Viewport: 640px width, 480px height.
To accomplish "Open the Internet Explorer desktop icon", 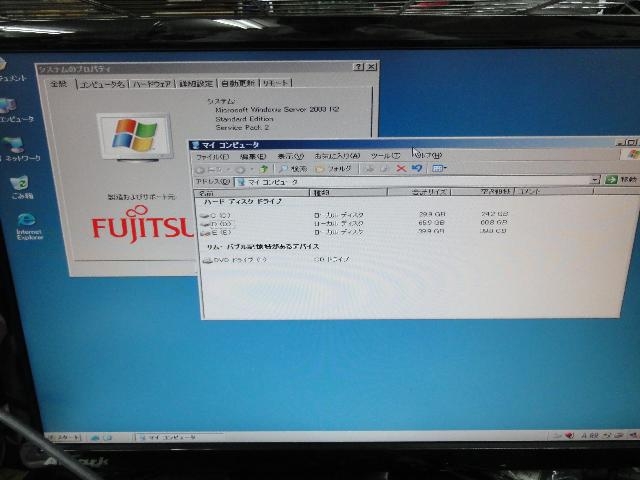I will [x=29, y=226].
